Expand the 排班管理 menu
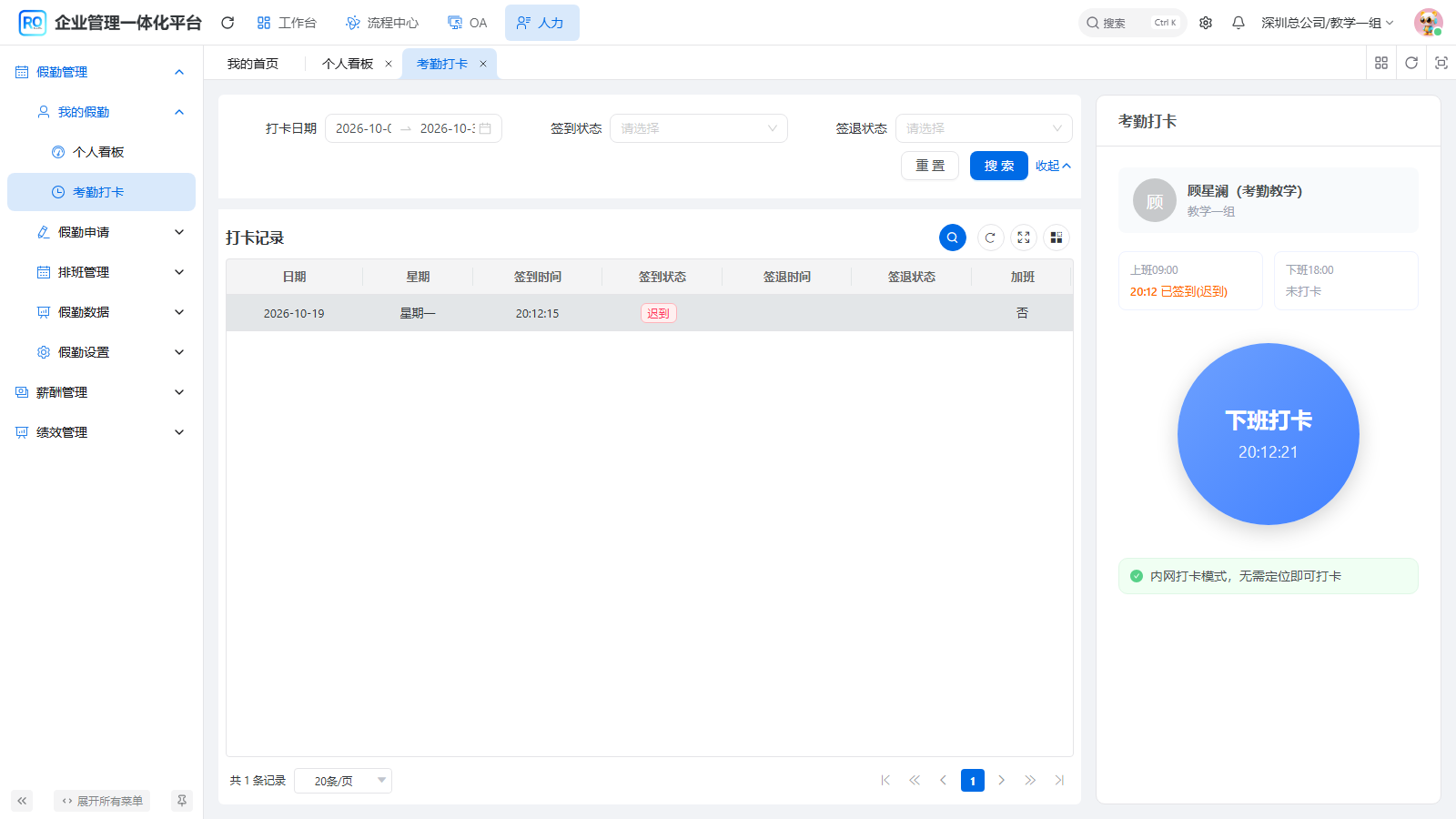The image size is (1456, 819). (101, 272)
